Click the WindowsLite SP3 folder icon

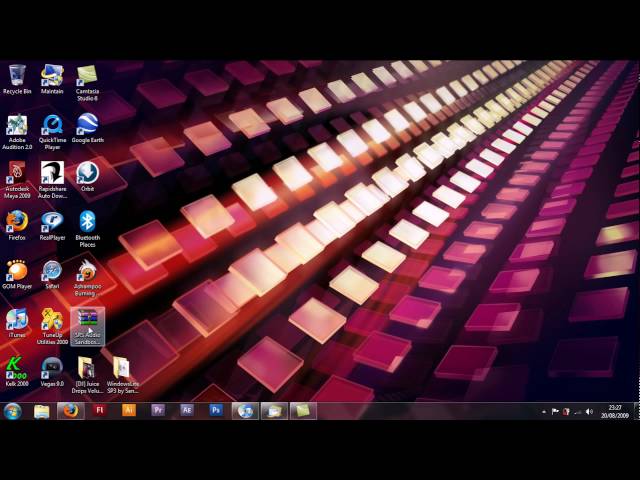(x=122, y=375)
